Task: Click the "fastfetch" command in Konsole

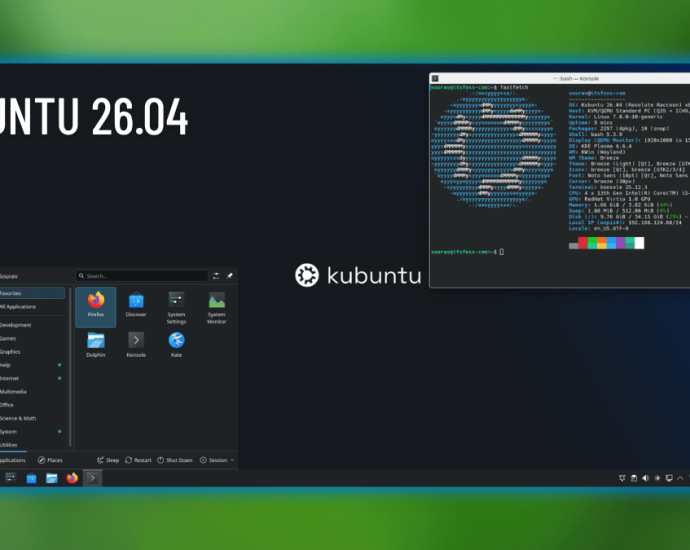Action: [x=514, y=88]
